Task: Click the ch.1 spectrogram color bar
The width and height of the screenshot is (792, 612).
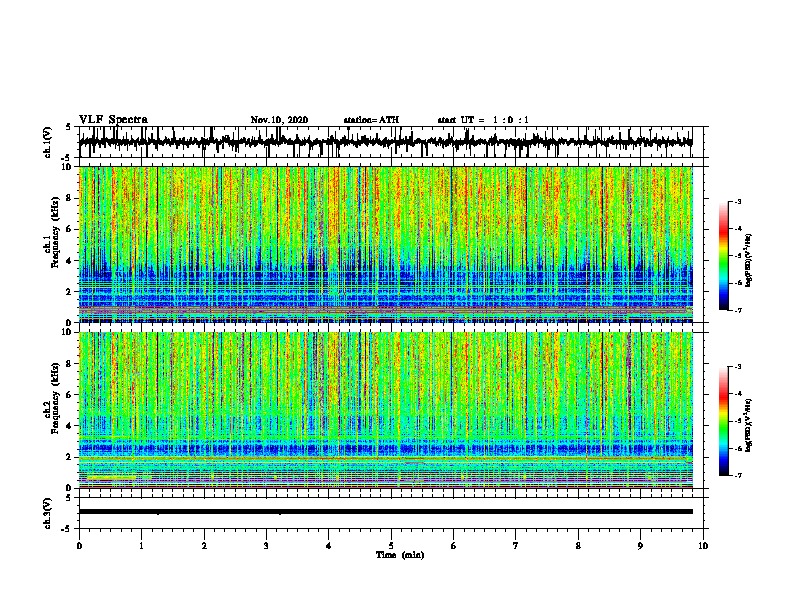Action: [x=724, y=256]
